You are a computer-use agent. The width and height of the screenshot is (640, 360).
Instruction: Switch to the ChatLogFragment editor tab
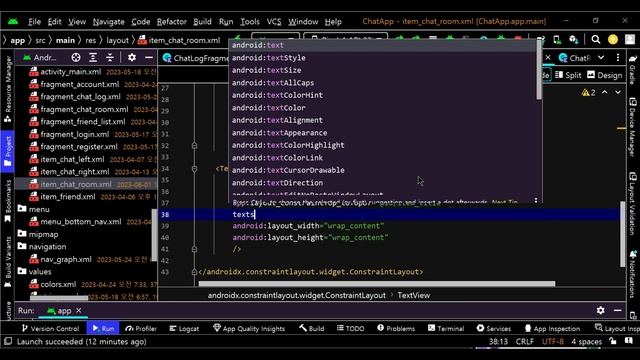(196, 58)
